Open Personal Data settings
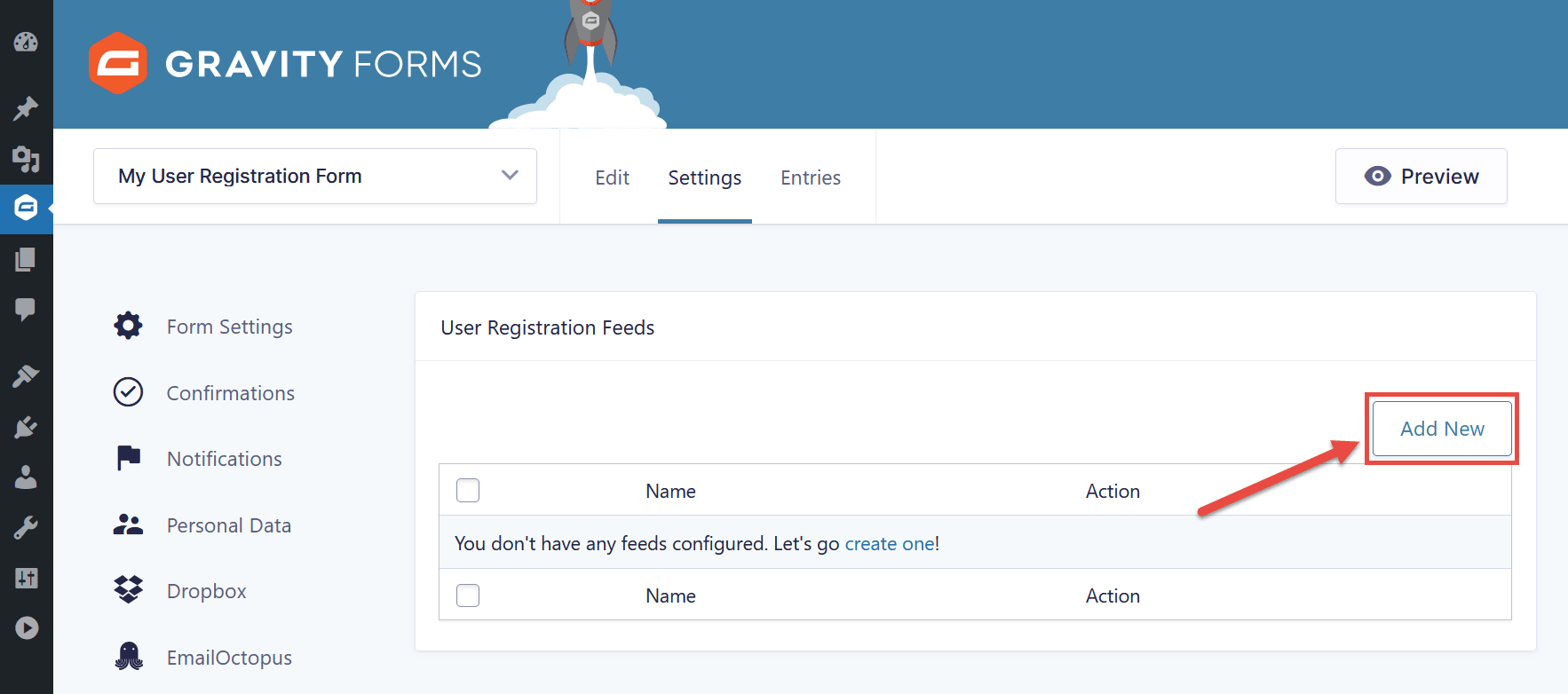This screenshot has height=694, width=1568. click(229, 525)
